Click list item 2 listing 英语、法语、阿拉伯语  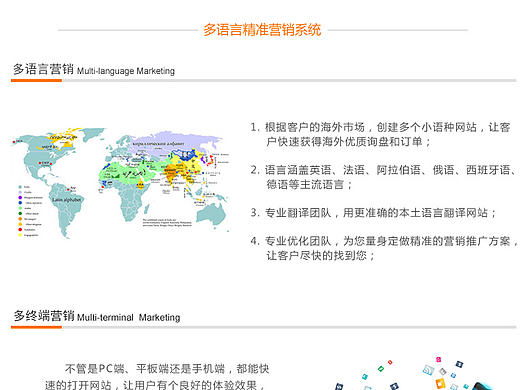click(383, 177)
